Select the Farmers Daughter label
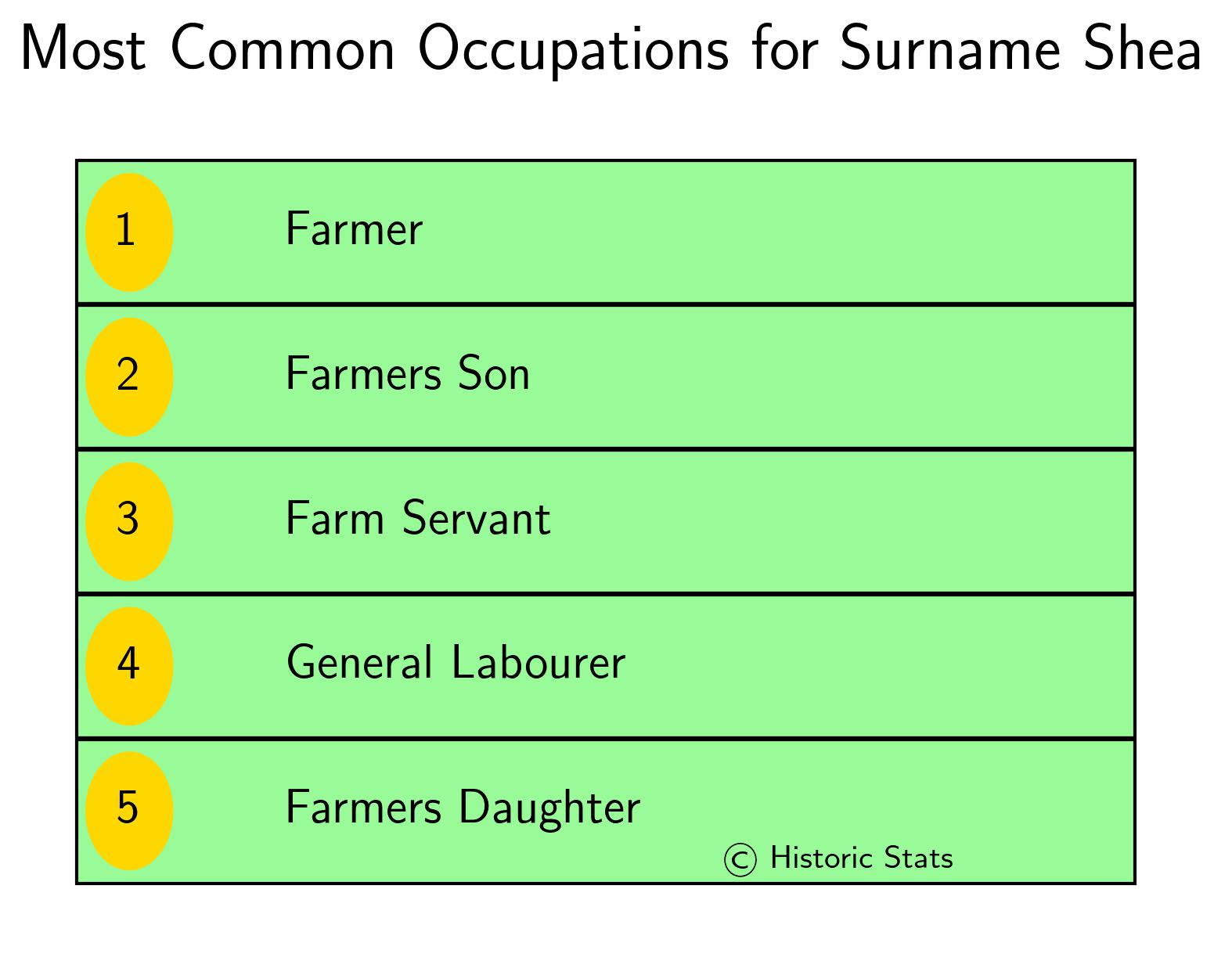The height and width of the screenshot is (979, 1232). point(463,808)
